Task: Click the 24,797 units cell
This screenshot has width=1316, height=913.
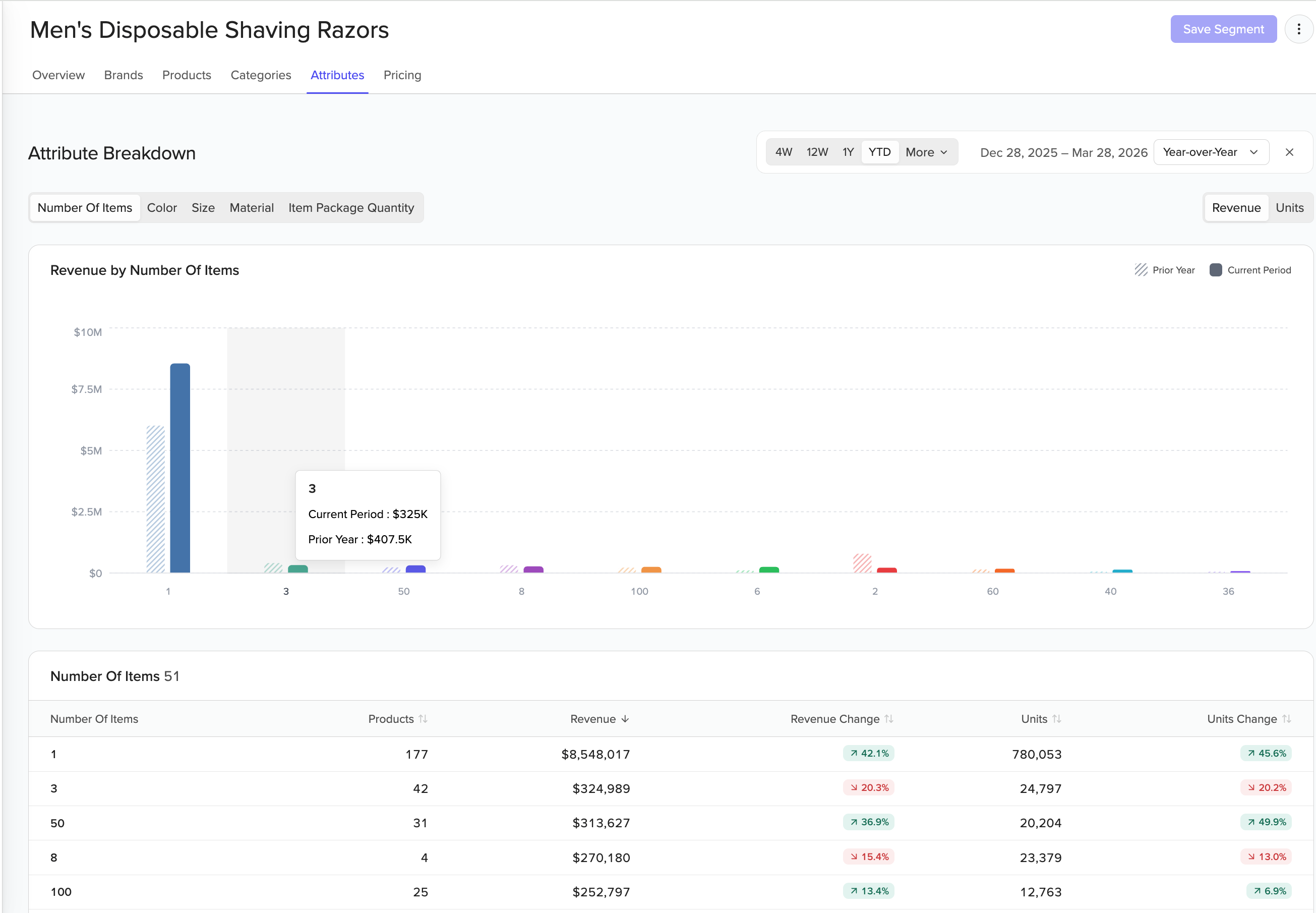Action: pos(1041,788)
